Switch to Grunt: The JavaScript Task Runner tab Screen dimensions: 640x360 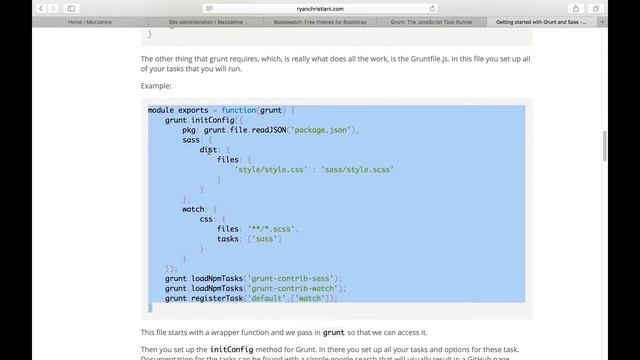431,22
